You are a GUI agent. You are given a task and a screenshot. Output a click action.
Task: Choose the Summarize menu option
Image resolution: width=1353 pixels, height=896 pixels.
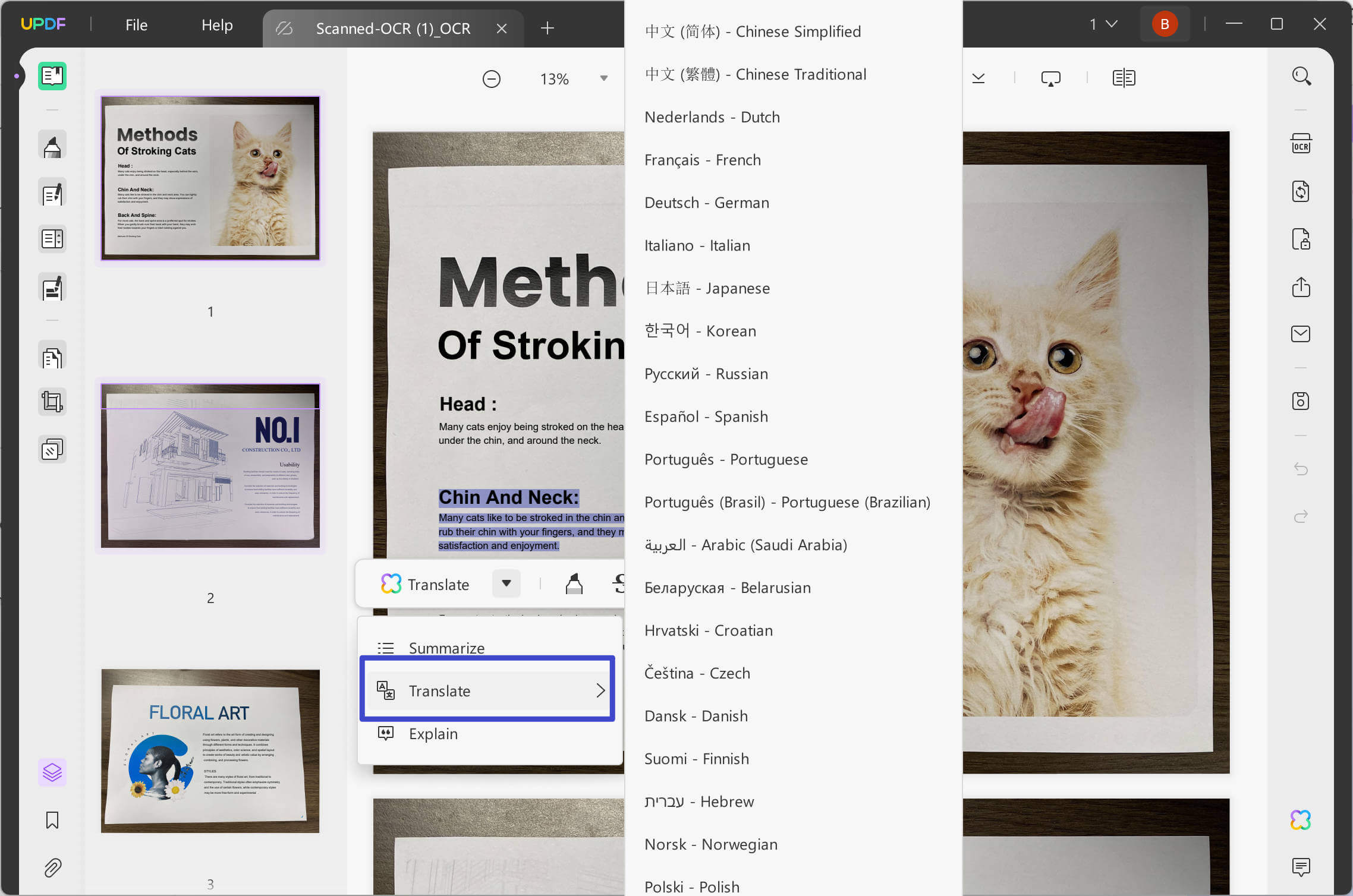click(446, 648)
